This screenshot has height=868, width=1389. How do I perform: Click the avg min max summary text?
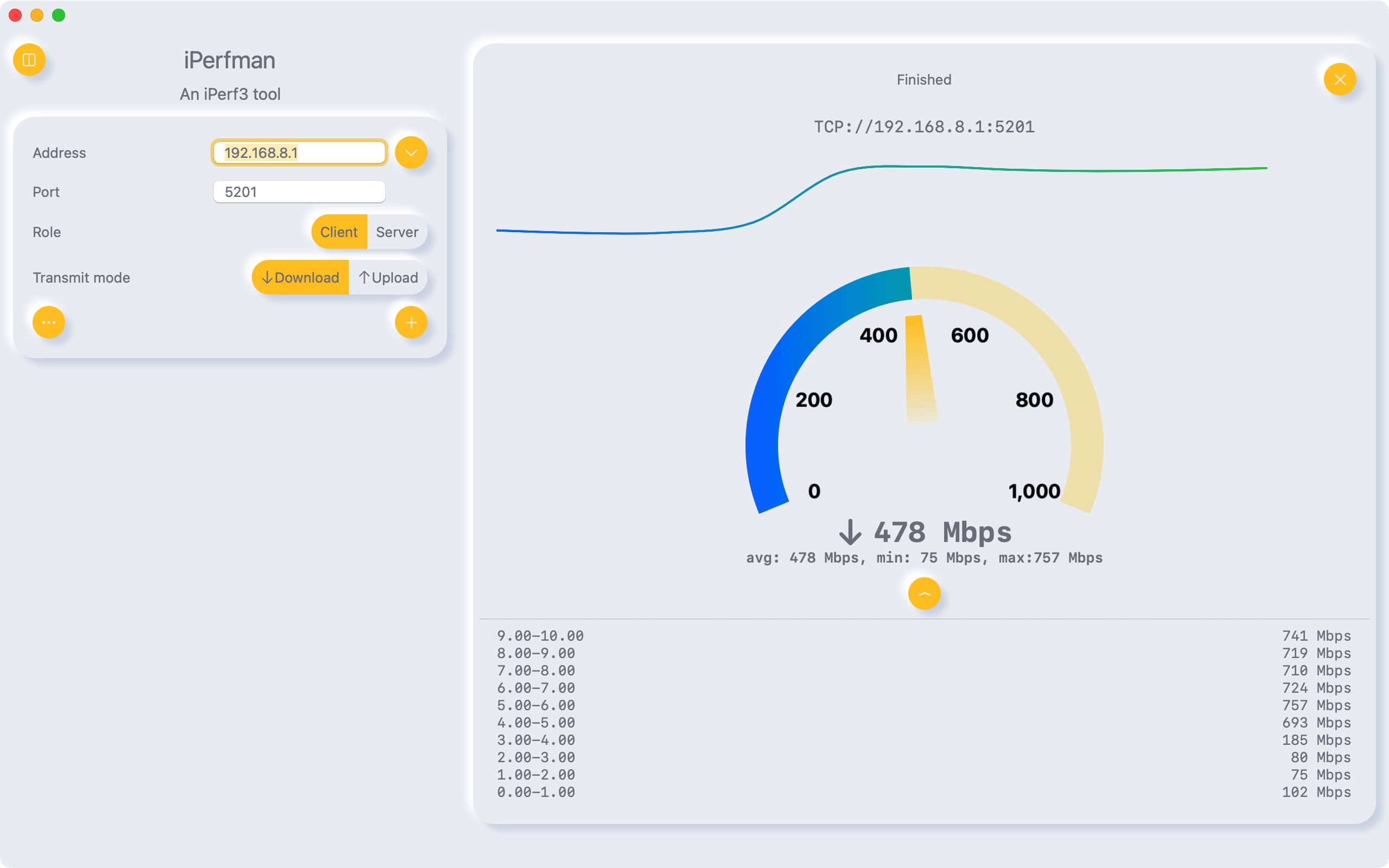coord(924,558)
